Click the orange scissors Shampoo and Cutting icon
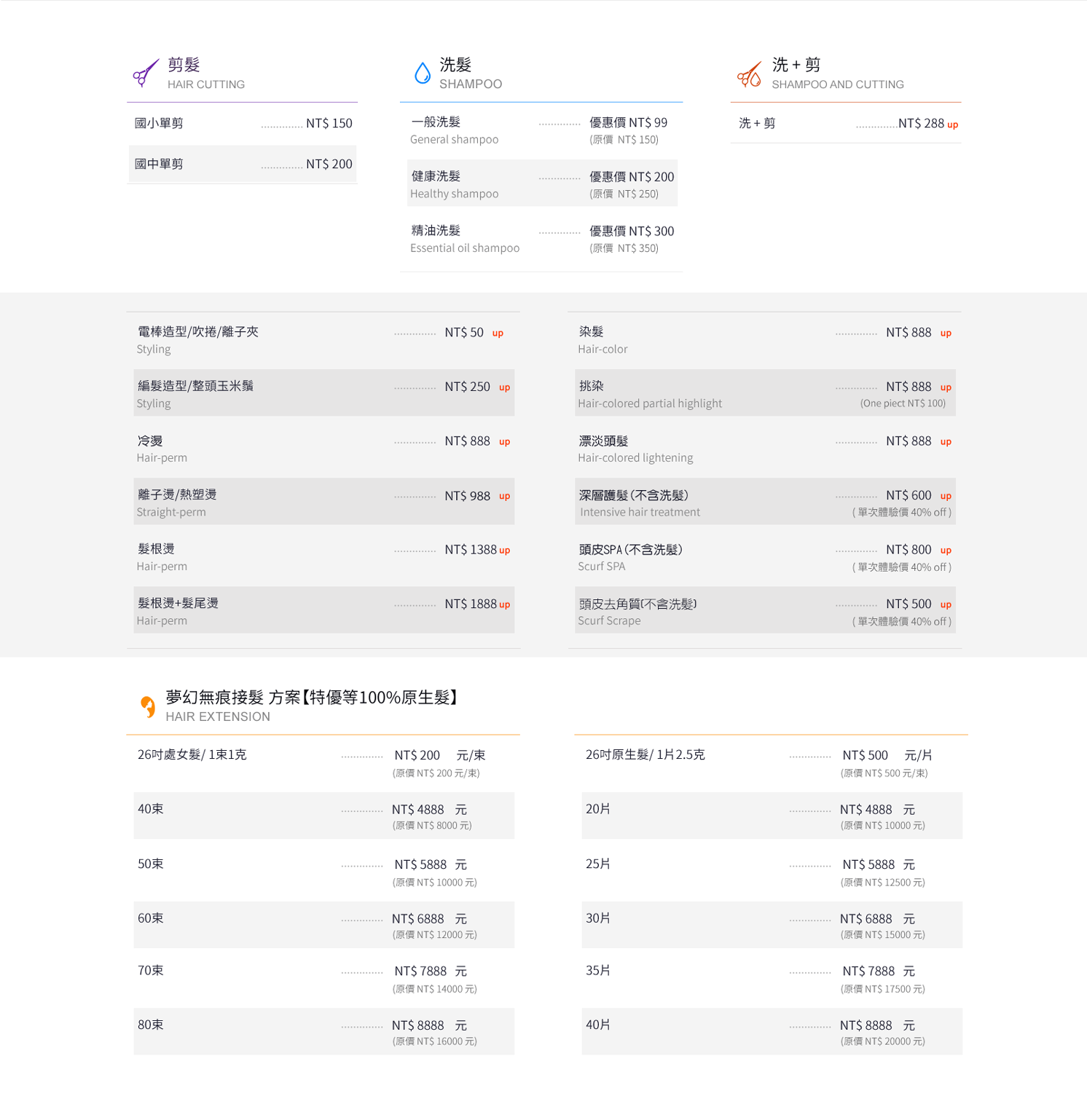1087x1120 pixels. point(749,74)
